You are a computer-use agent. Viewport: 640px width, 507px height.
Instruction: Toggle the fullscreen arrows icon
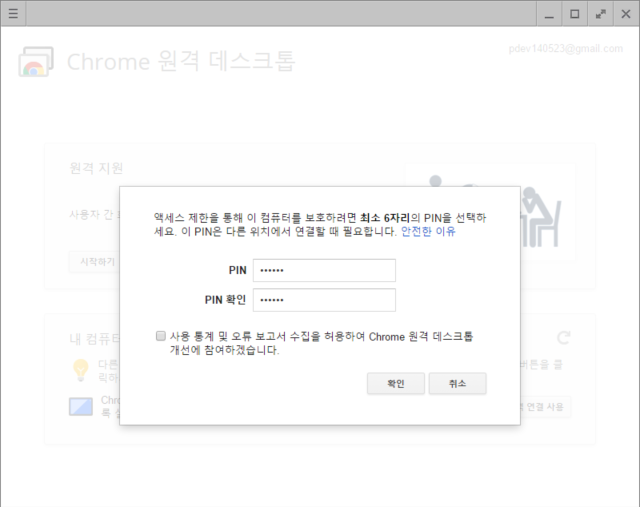tap(600, 14)
